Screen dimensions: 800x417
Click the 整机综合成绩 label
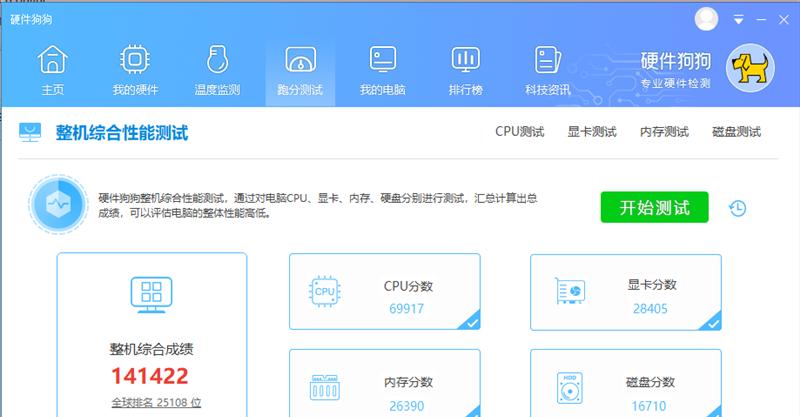[x=152, y=349]
